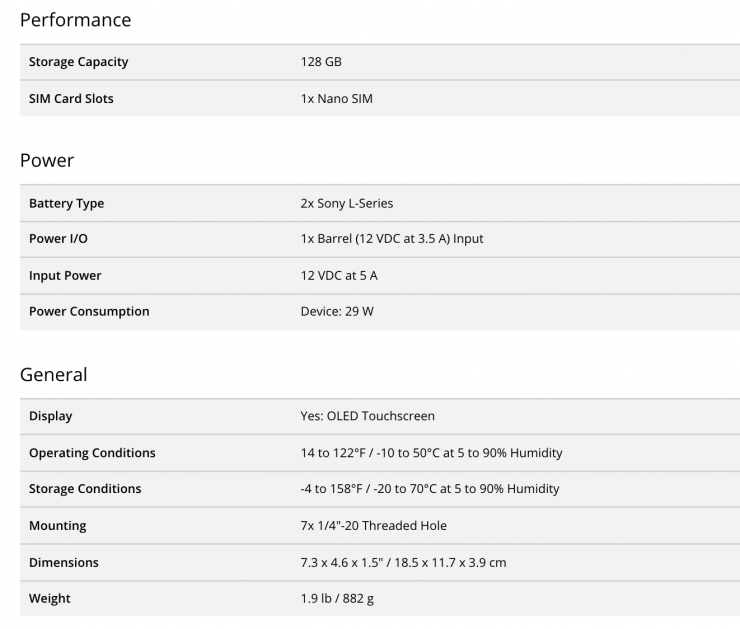This screenshot has width=740, height=629.
Task: Click the Device: 29 W value
Action: point(337,311)
